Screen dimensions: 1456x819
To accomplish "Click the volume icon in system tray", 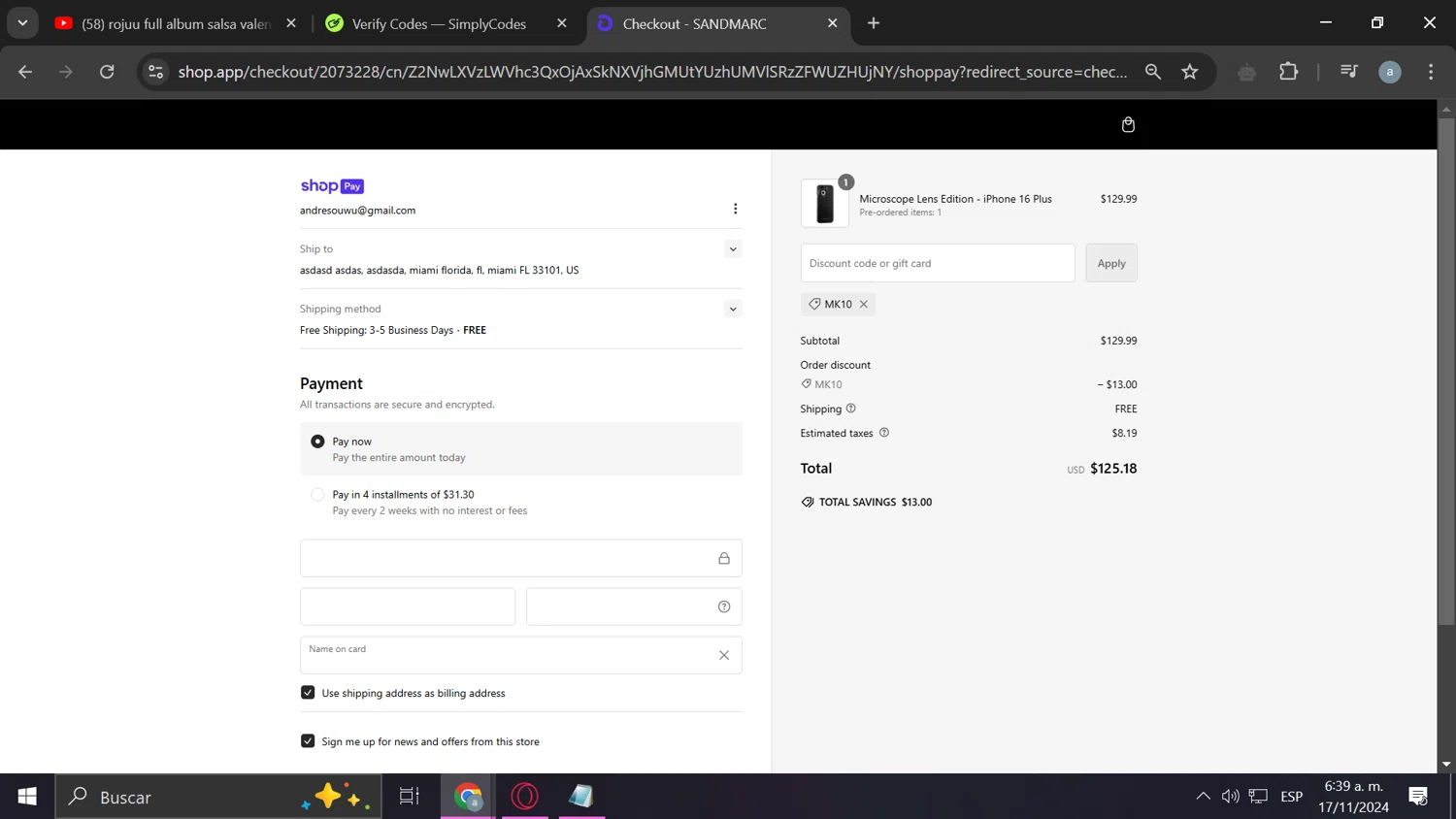I will point(1230,797).
